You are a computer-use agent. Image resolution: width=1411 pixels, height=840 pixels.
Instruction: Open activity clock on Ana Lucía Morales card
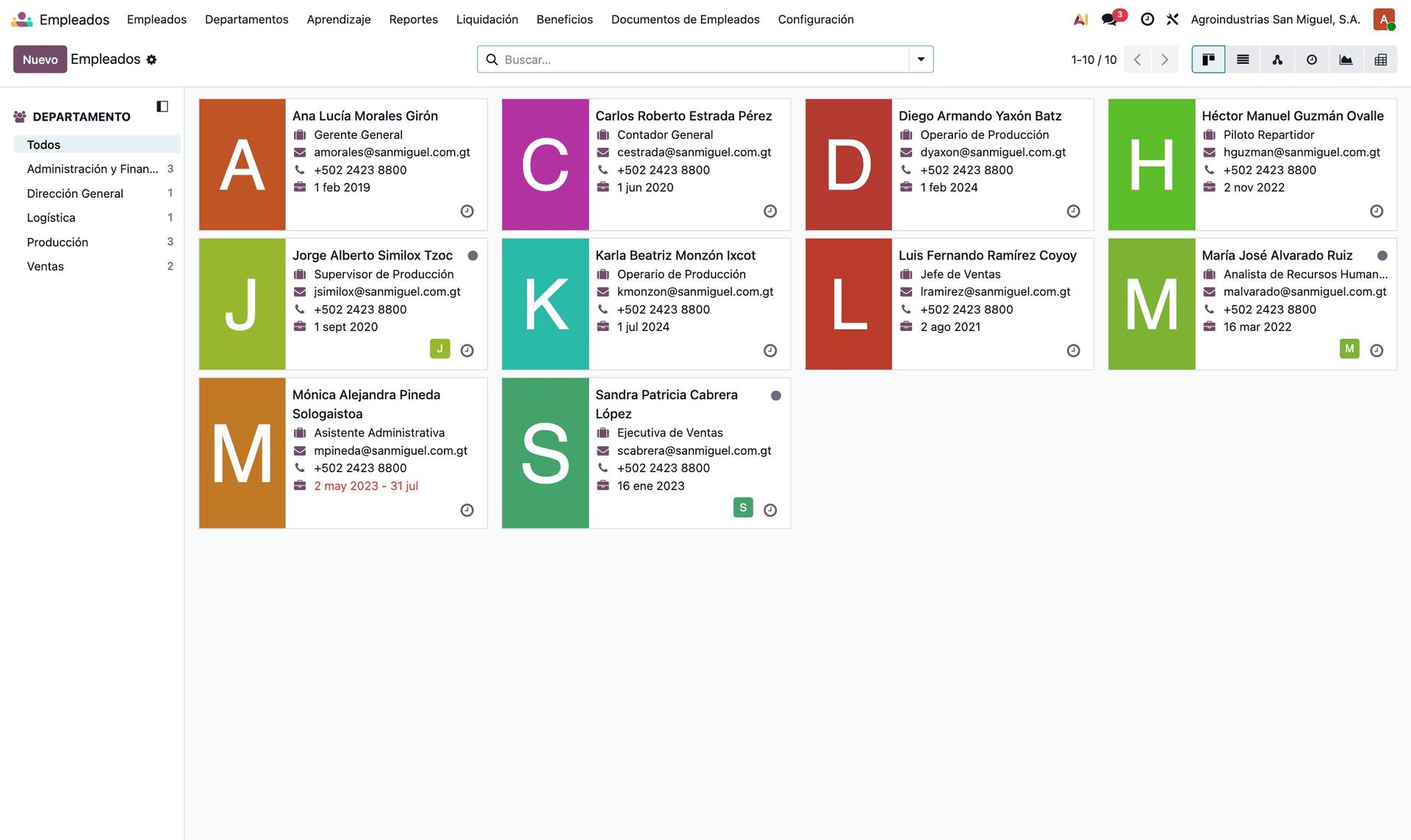coord(467,211)
